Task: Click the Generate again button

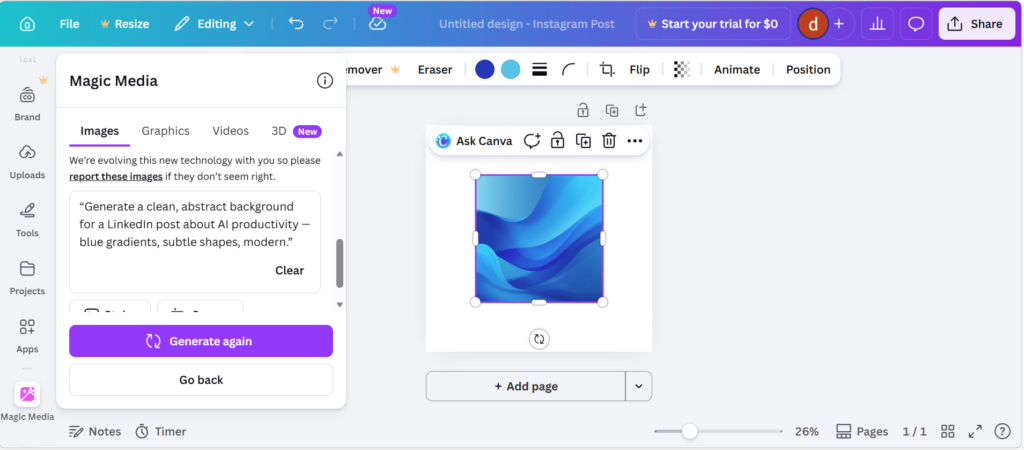Action: tap(201, 341)
